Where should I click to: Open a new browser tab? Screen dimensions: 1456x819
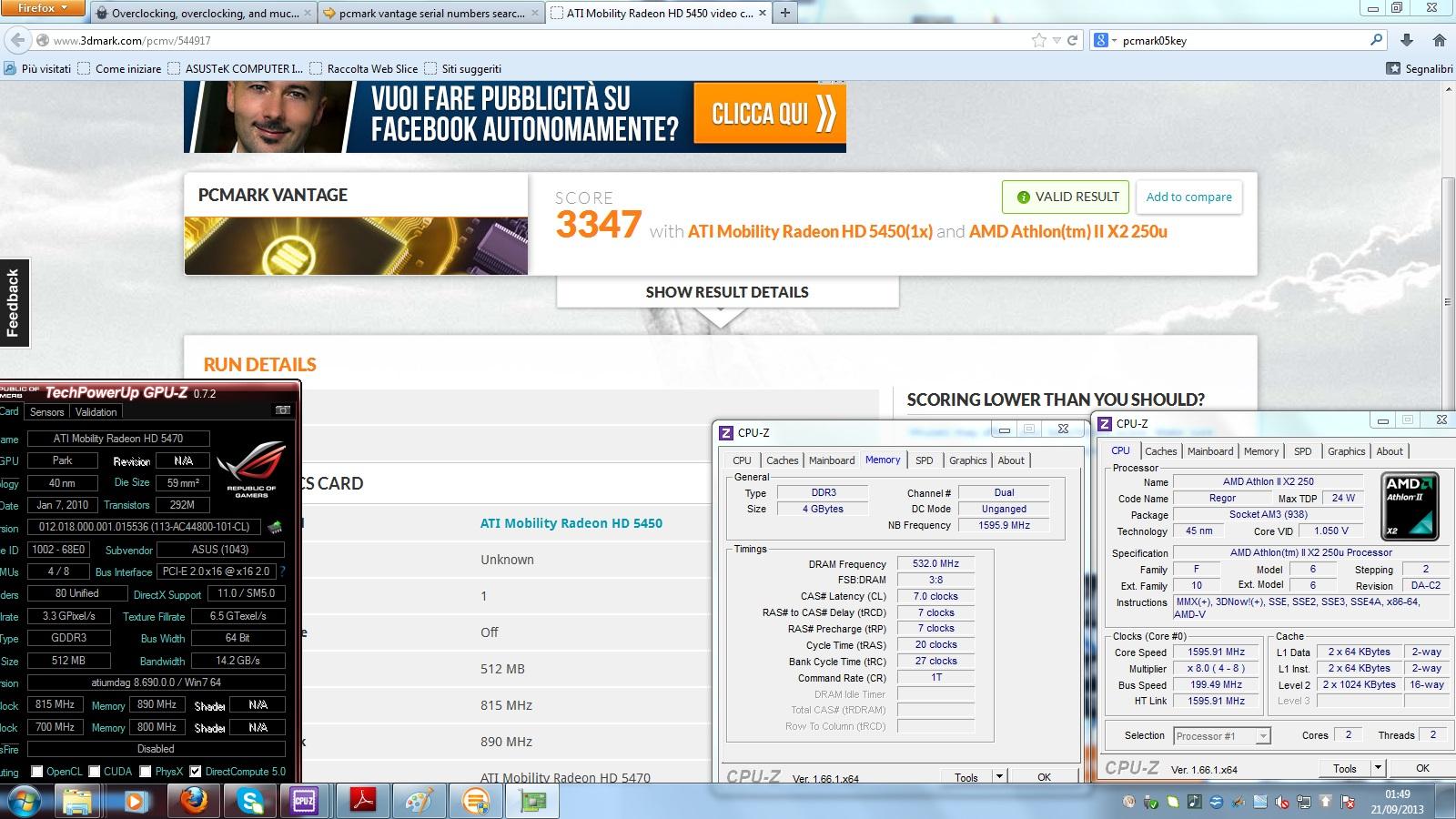(784, 13)
